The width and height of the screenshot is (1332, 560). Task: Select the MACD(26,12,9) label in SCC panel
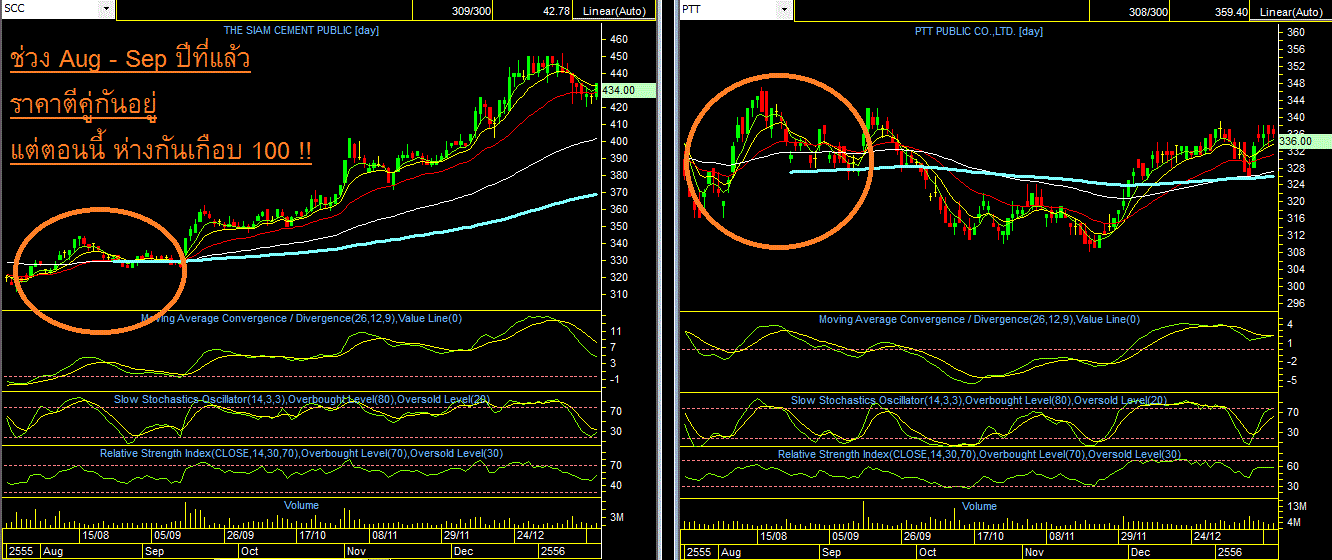pyautogui.click(x=300, y=318)
